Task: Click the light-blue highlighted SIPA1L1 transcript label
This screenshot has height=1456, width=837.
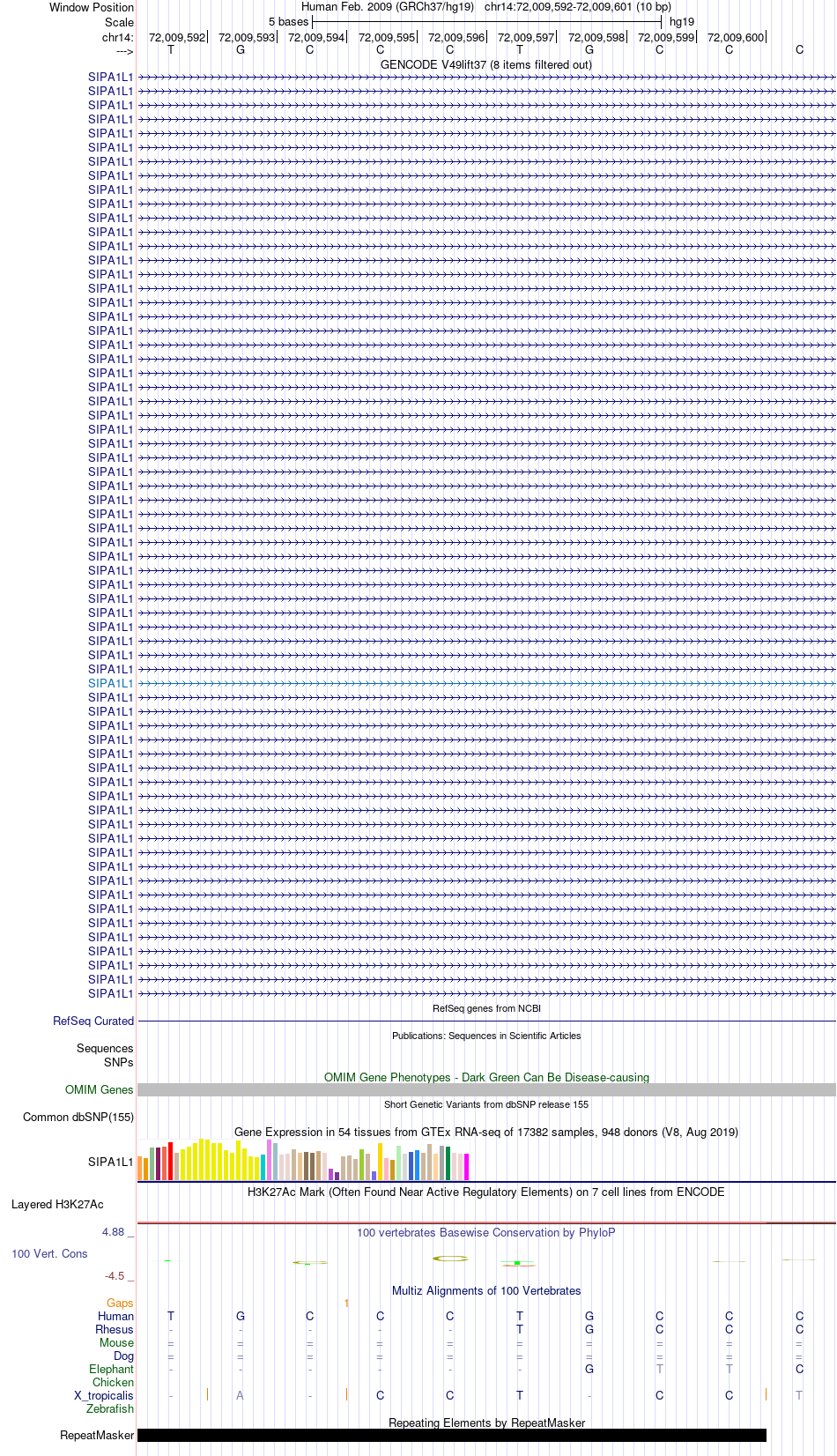Action: [110, 683]
